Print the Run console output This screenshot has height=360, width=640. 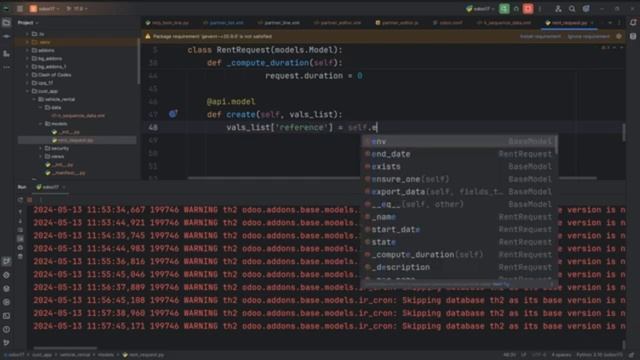pos(20,247)
